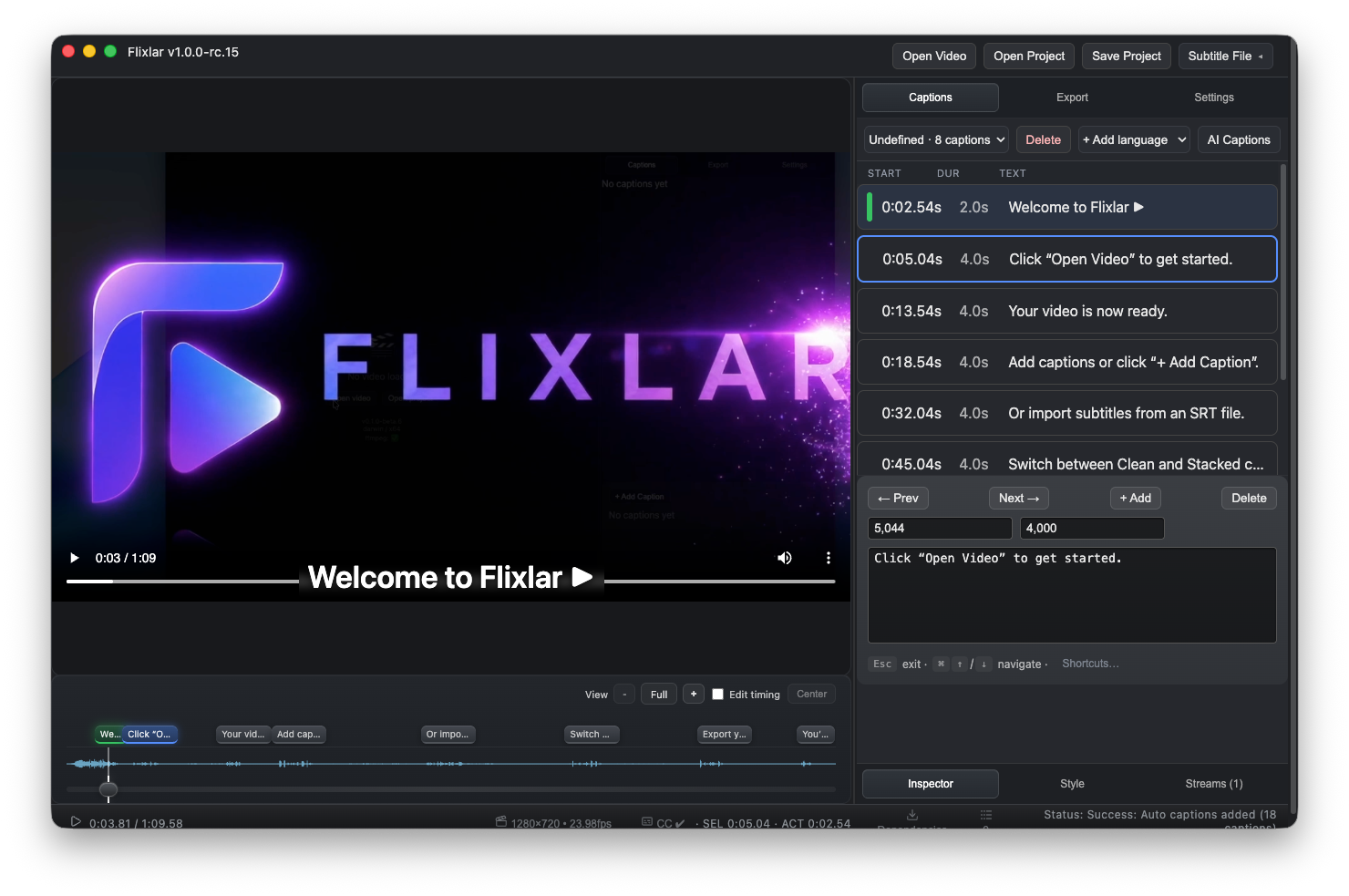Screen dimensions: 1349x896
Task: Click the 'Export y...' clip on the timeline
Action: pos(725,734)
